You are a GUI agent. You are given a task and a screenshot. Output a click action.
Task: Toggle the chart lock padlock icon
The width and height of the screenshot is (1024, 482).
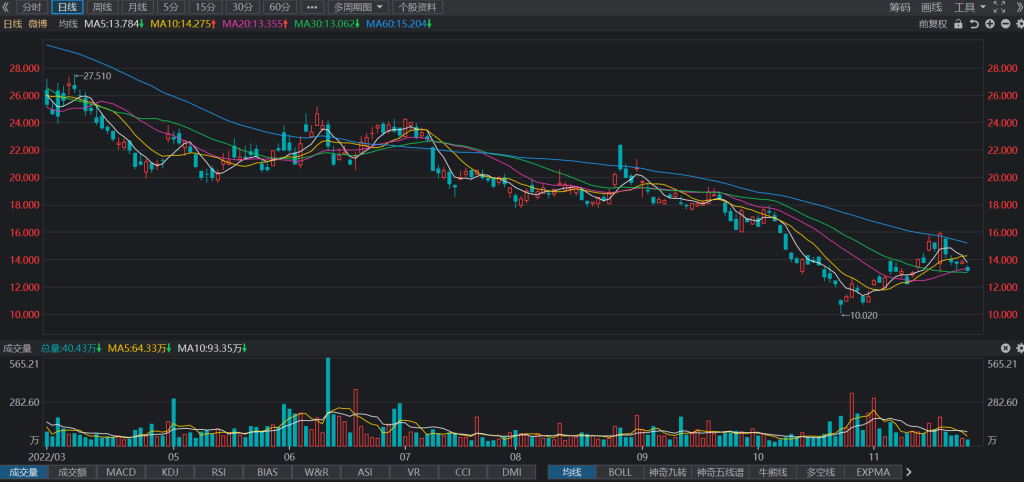click(x=958, y=24)
